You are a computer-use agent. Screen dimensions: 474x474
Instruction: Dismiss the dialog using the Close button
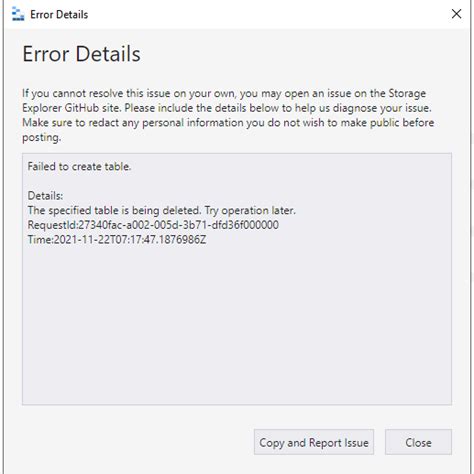[418, 442]
